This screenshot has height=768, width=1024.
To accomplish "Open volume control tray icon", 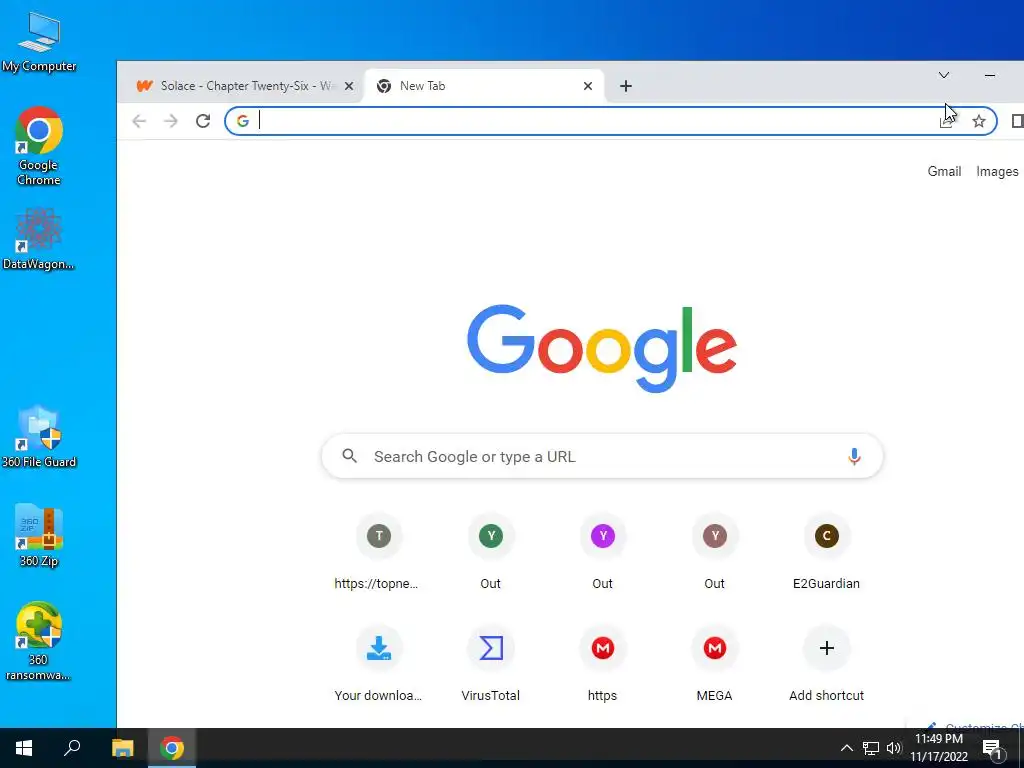I will coord(894,748).
